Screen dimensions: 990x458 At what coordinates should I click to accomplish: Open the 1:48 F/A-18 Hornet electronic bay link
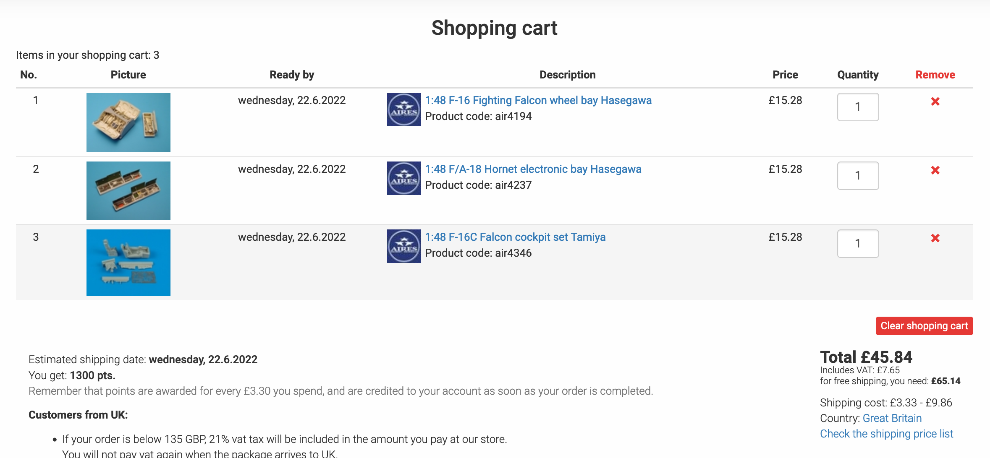[533, 169]
